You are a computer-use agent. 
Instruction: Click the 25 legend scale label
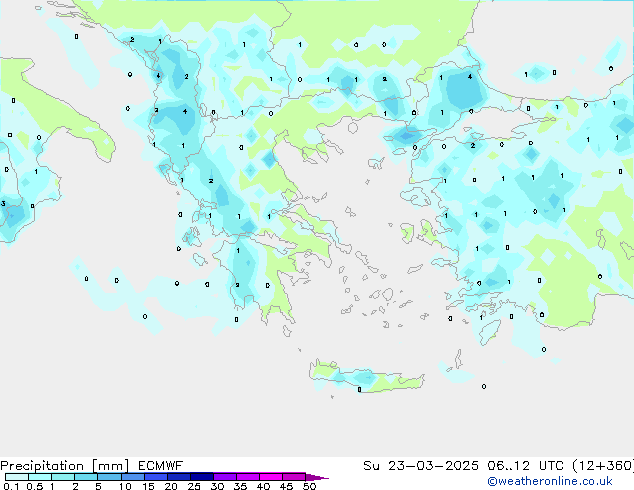194,486
